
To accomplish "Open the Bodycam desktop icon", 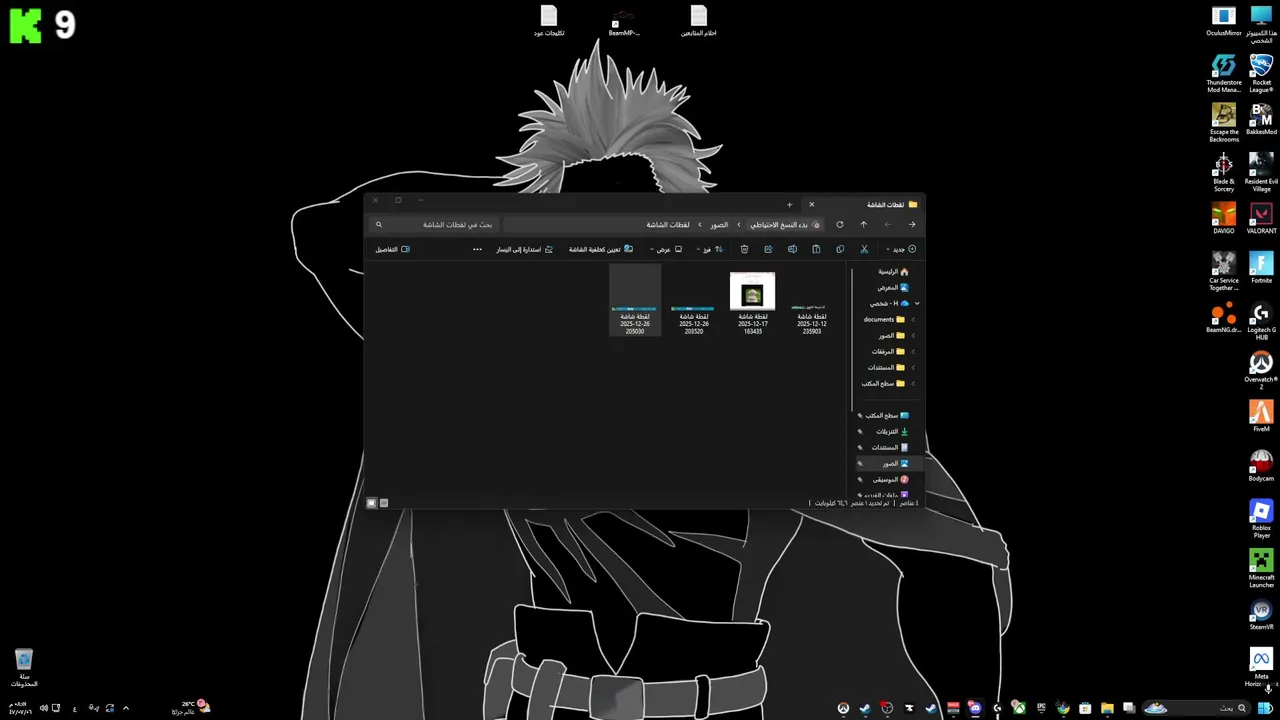I will [1261, 466].
